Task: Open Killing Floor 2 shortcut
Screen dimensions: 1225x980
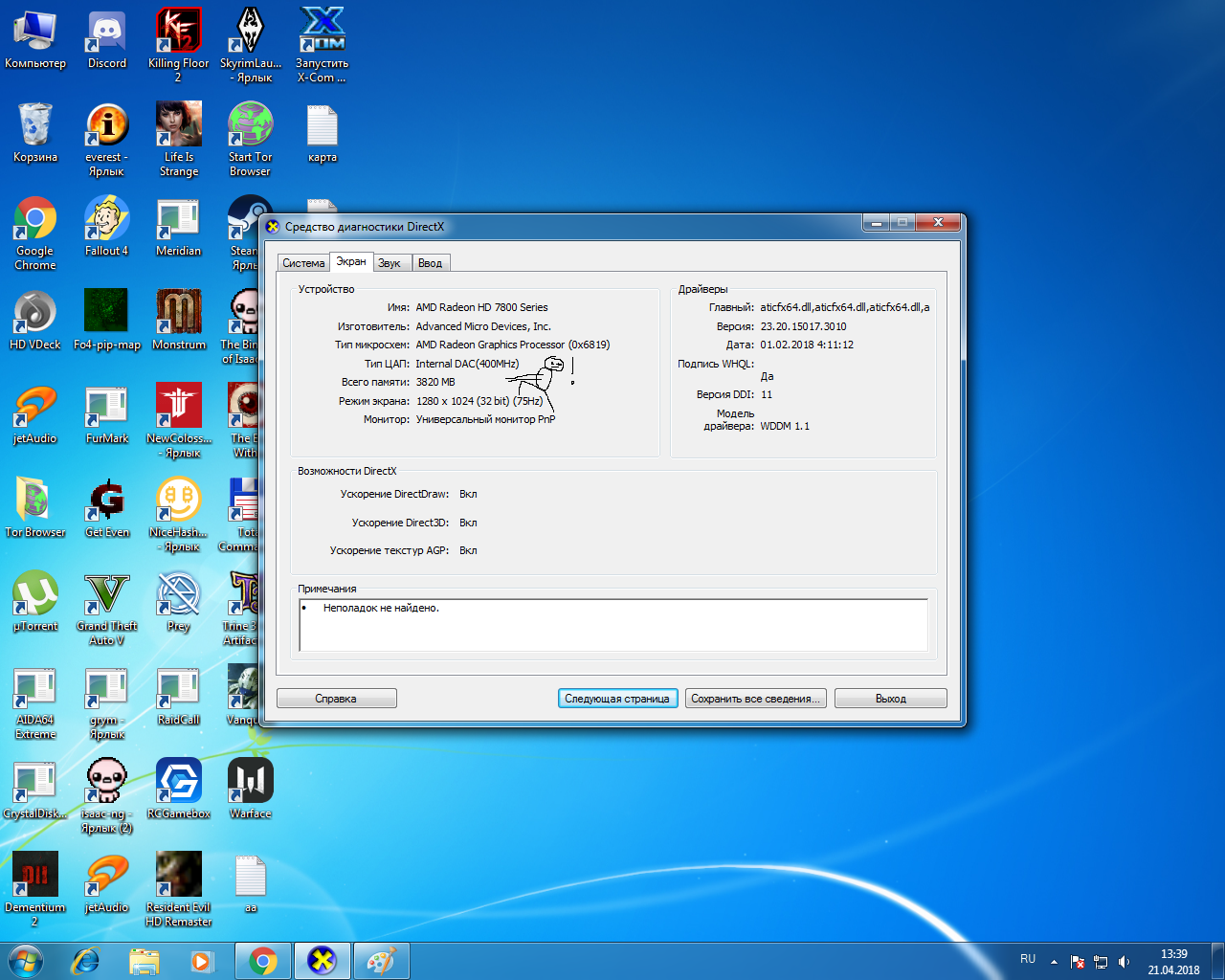Action: pos(179,45)
